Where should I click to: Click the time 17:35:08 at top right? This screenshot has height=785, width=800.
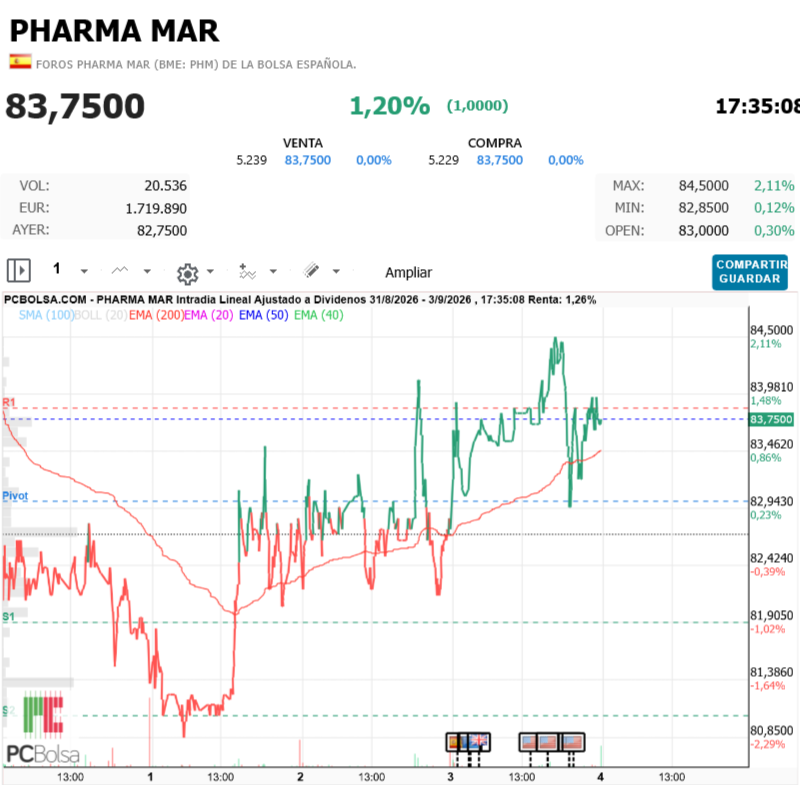757,106
